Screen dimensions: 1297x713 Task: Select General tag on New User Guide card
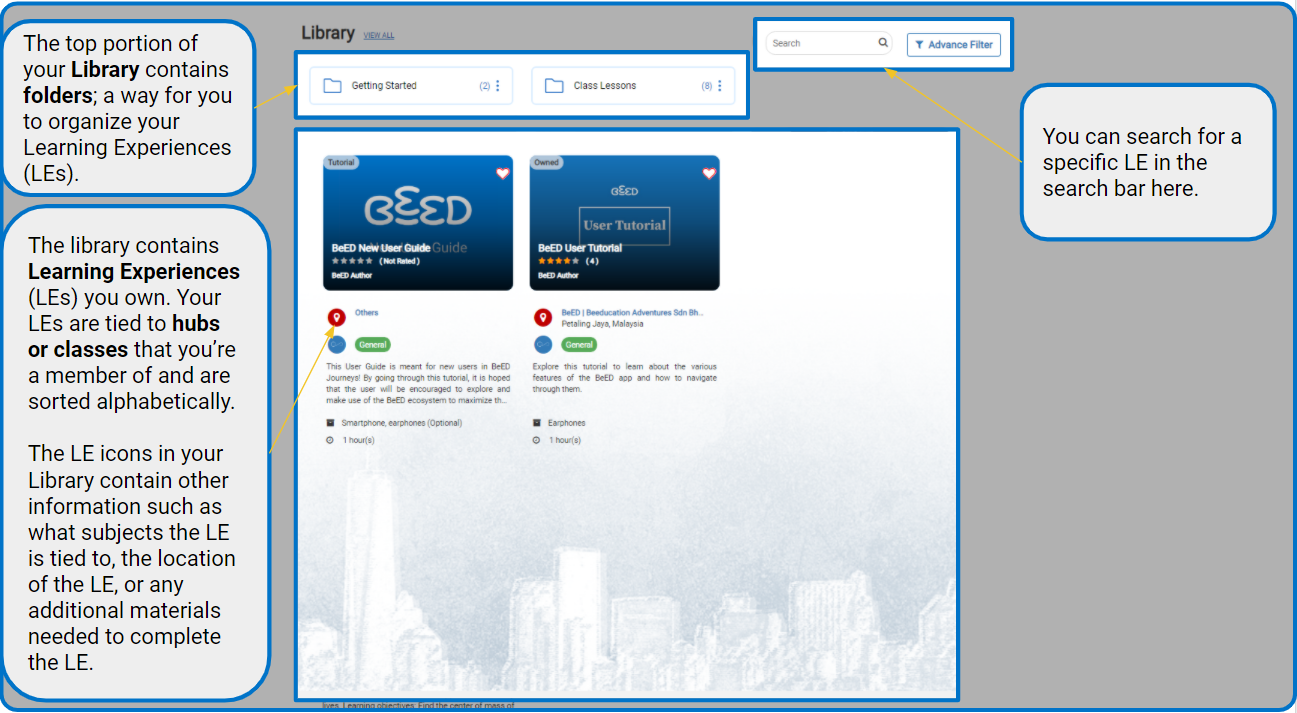coord(372,344)
